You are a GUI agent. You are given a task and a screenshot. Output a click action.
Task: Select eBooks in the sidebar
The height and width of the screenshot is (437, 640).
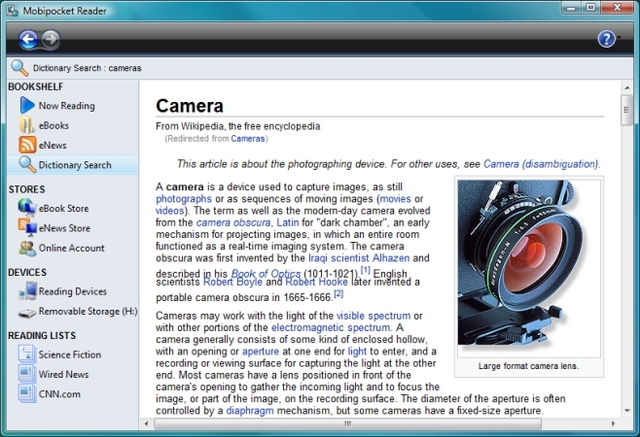pos(53,126)
